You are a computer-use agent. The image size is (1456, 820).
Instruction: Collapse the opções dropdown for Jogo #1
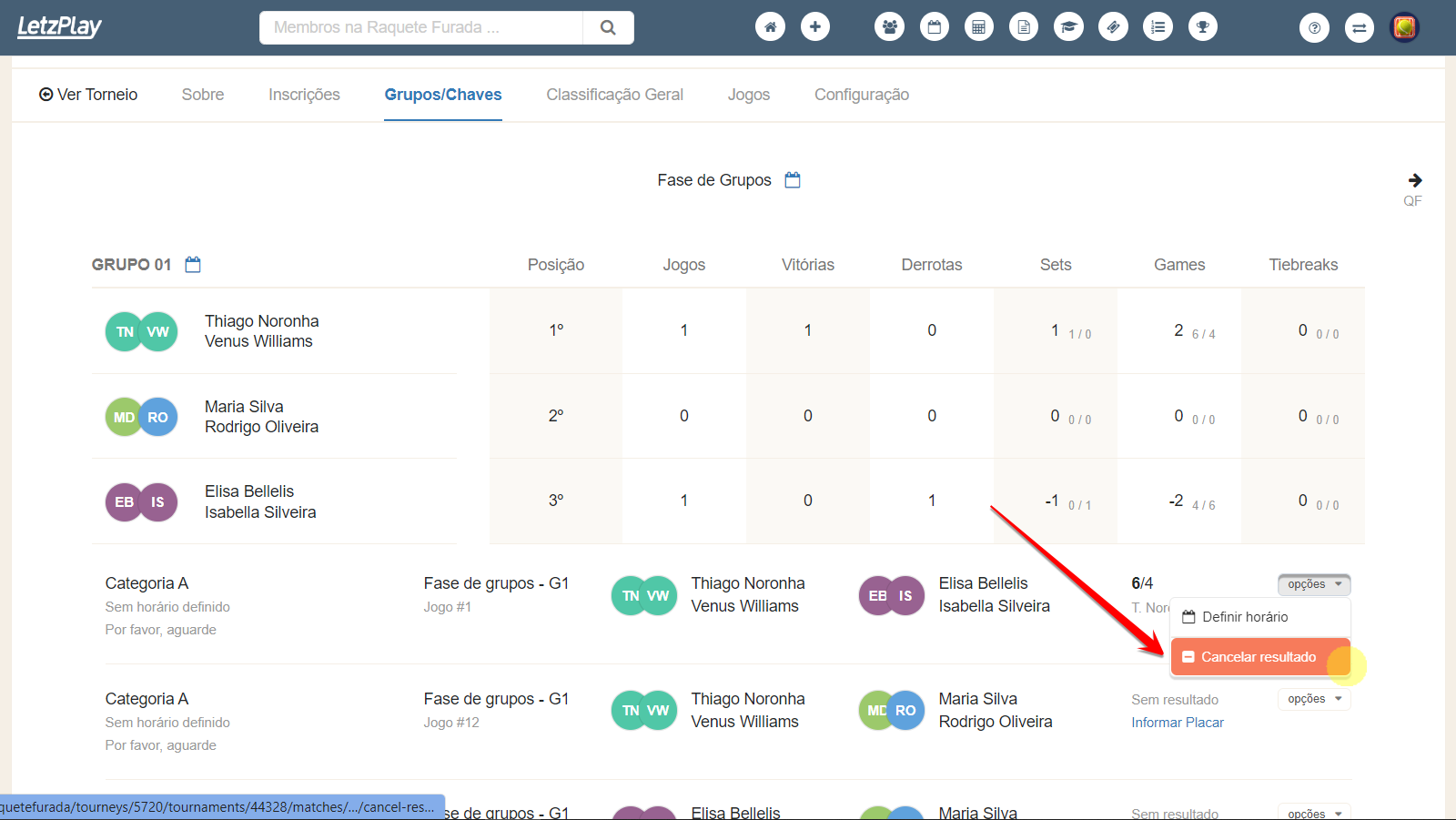coord(1314,584)
